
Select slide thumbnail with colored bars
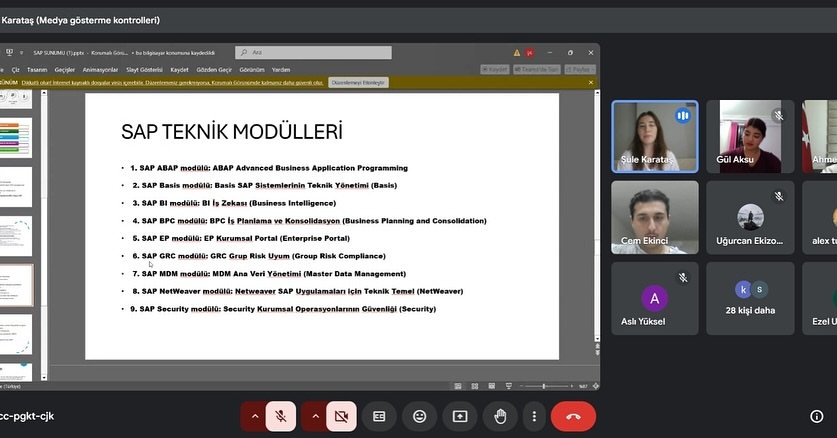[15, 138]
